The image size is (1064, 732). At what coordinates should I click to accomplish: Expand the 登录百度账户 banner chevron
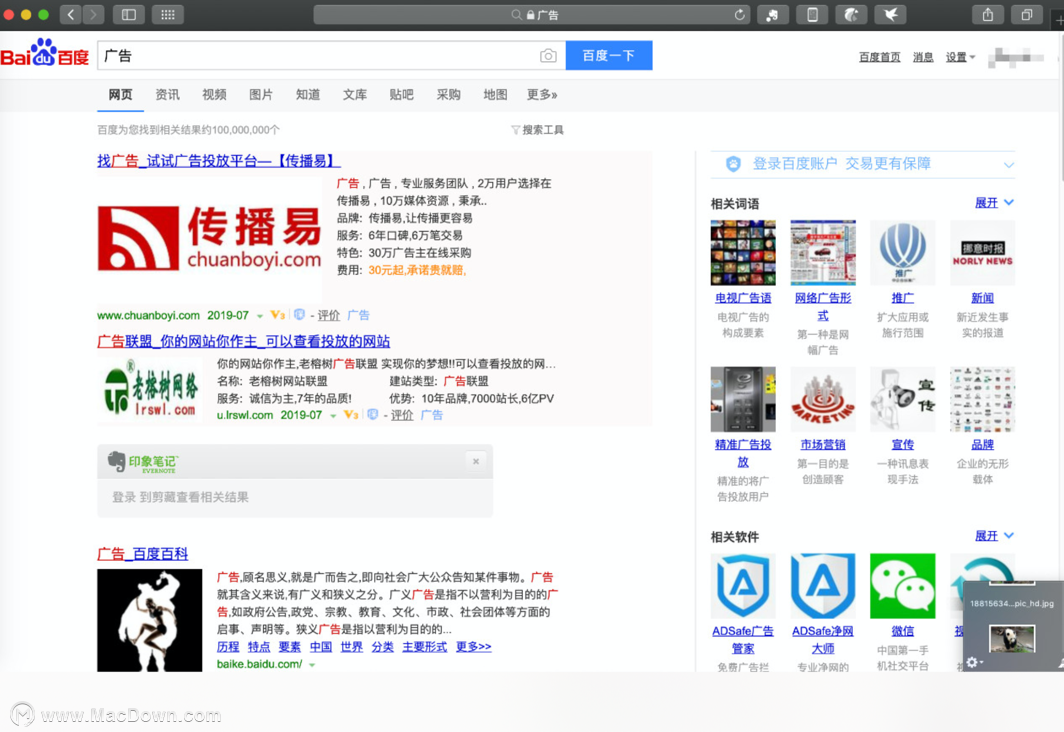pos(1008,164)
